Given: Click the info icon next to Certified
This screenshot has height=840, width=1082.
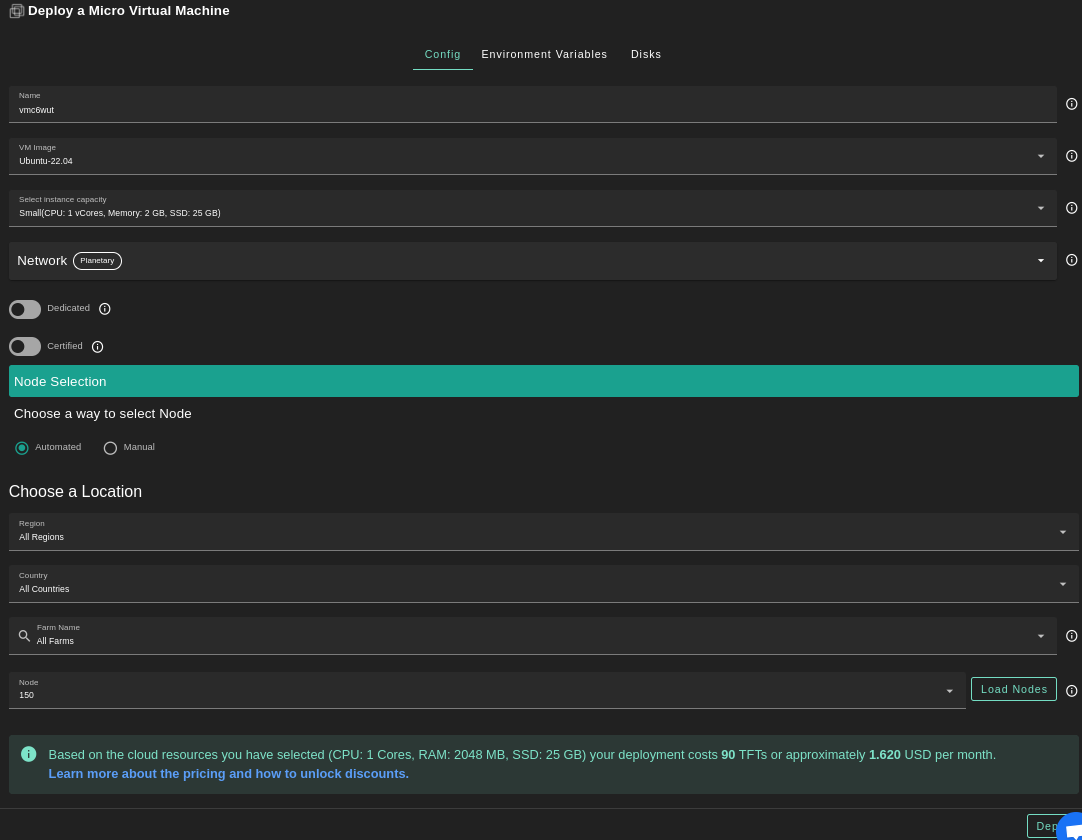Looking at the screenshot, I should click(97, 347).
